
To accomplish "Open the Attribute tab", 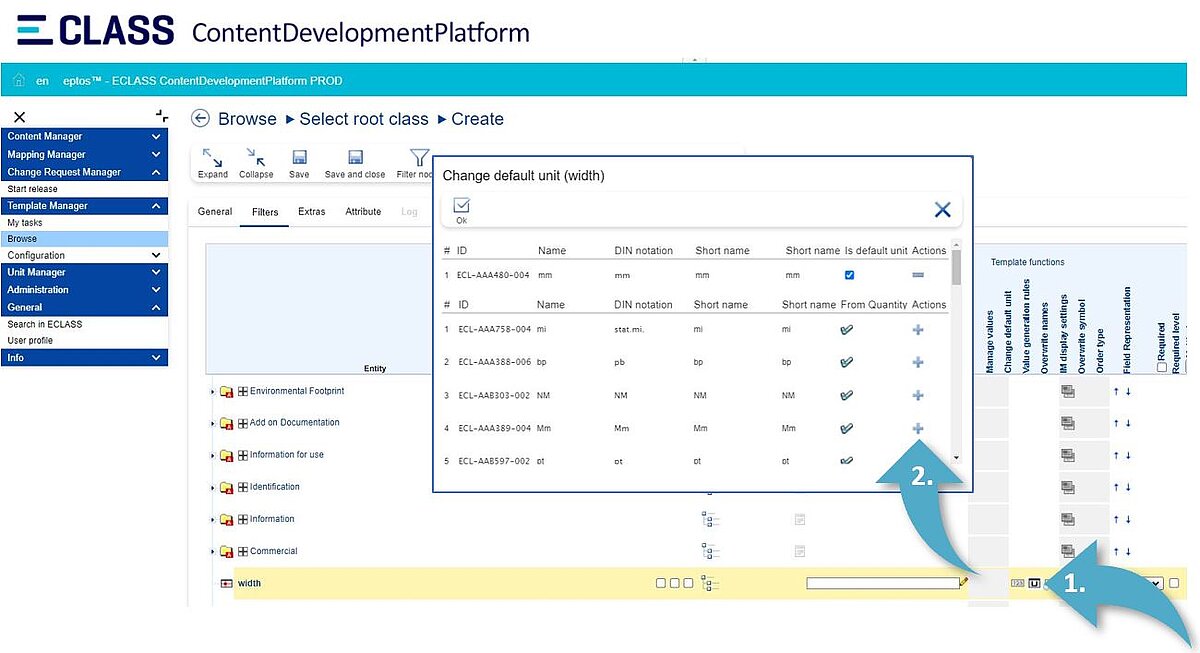I will pos(363,212).
